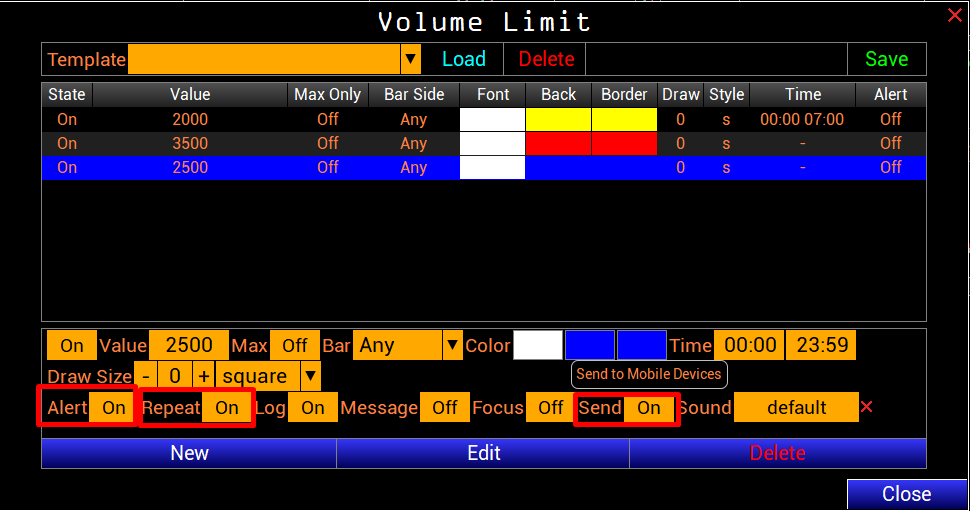Open the square draw style dropdown
Image resolution: width=970 pixels, height=511 pixels.
click(x=310, y=376)
